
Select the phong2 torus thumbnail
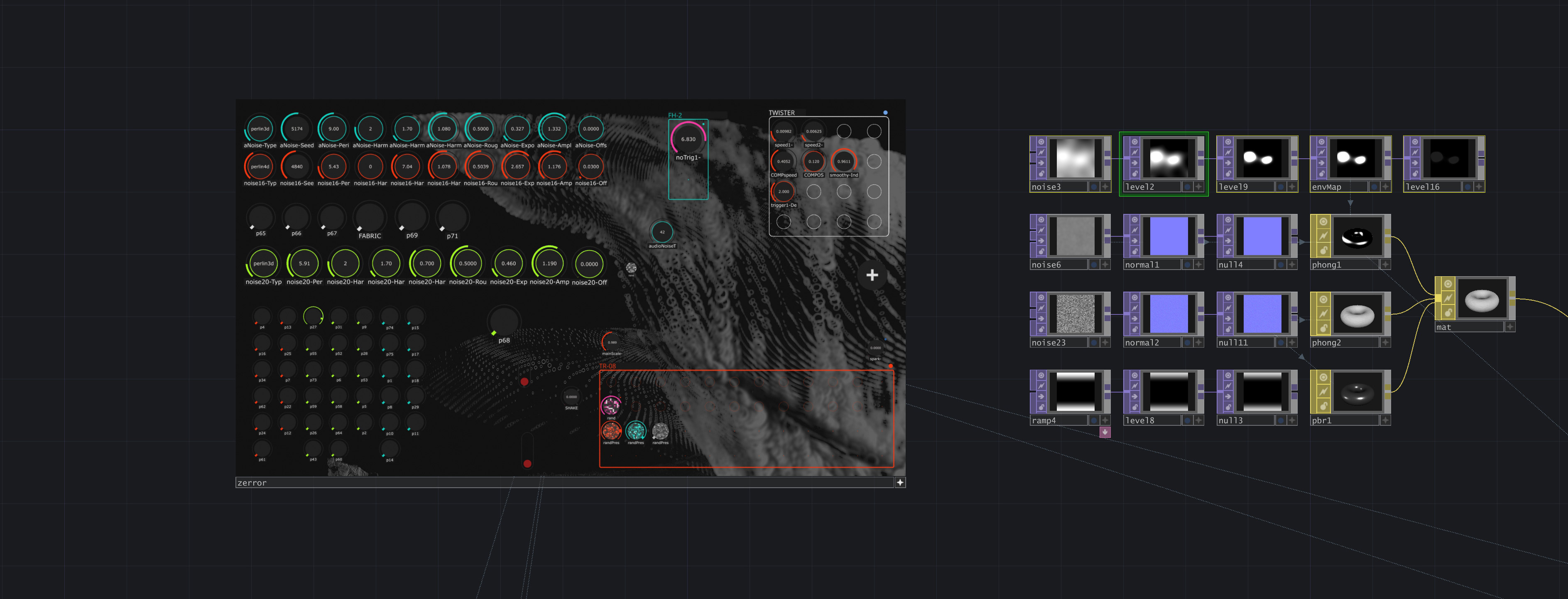pos(1357,315)
